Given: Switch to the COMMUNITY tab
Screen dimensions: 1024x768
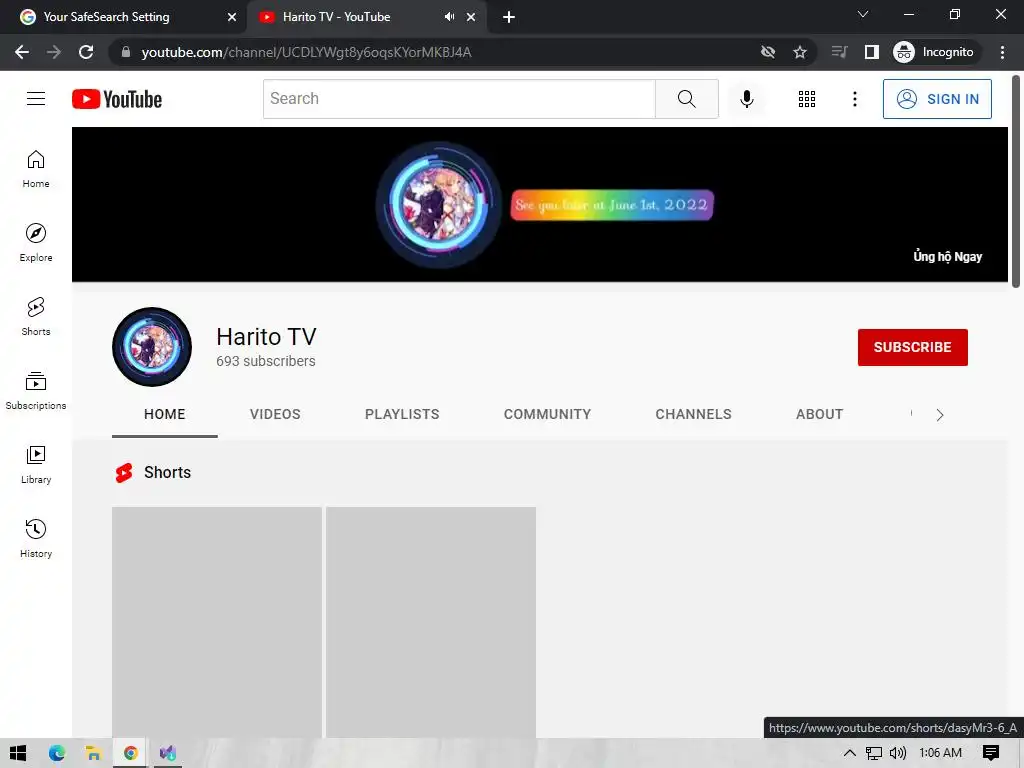Looking at the screenshot, I should (x=547, y=415).
